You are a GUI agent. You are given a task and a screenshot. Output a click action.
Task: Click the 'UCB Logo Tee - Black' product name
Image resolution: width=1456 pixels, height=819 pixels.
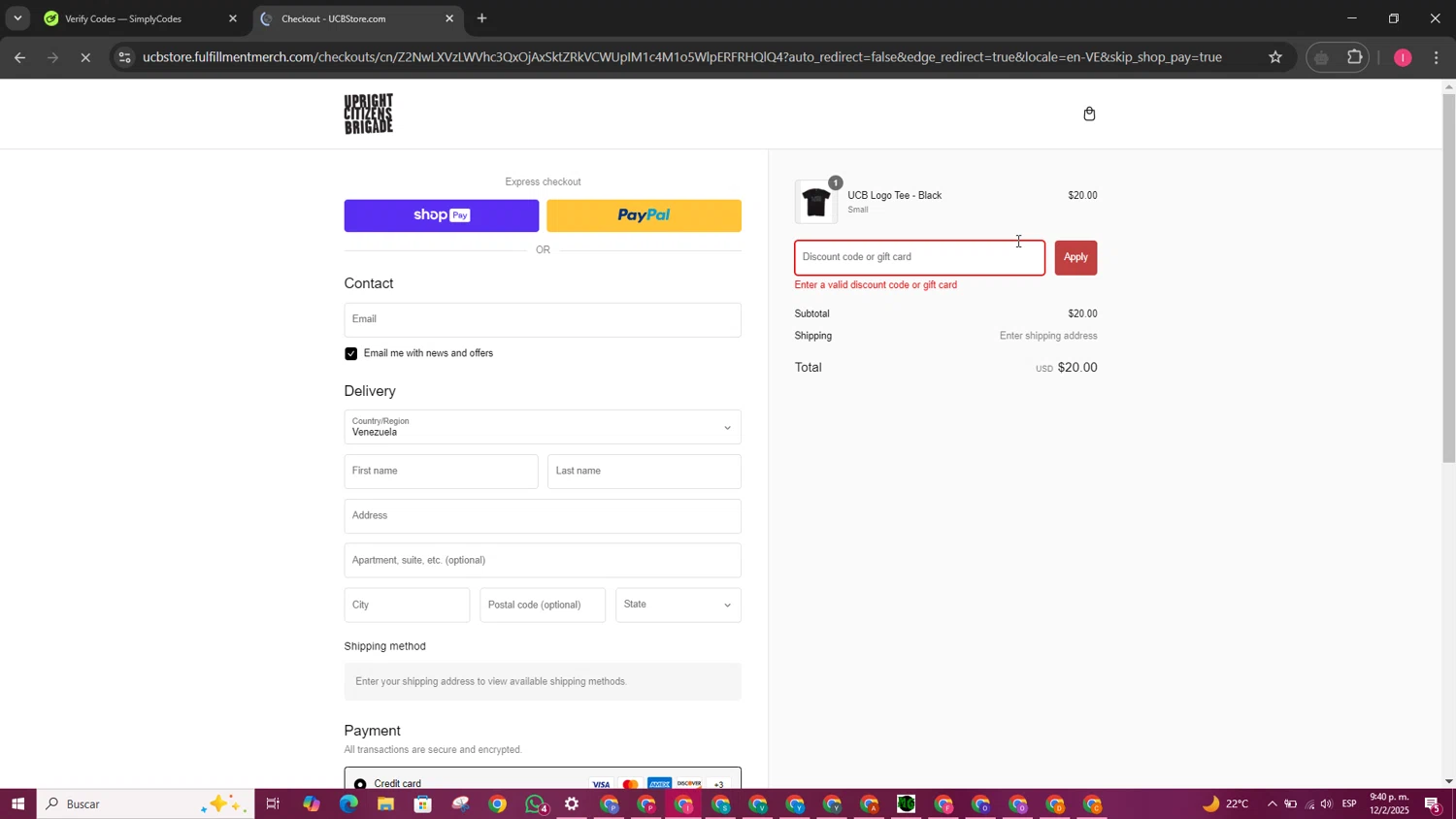(x=895, y=195)
